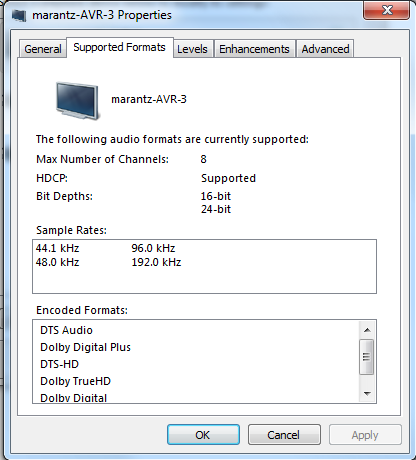Image resolution: width=416 pixels, height=460 pixels.
Task: Open the Levels tab
Action: [x=192, y=49]
